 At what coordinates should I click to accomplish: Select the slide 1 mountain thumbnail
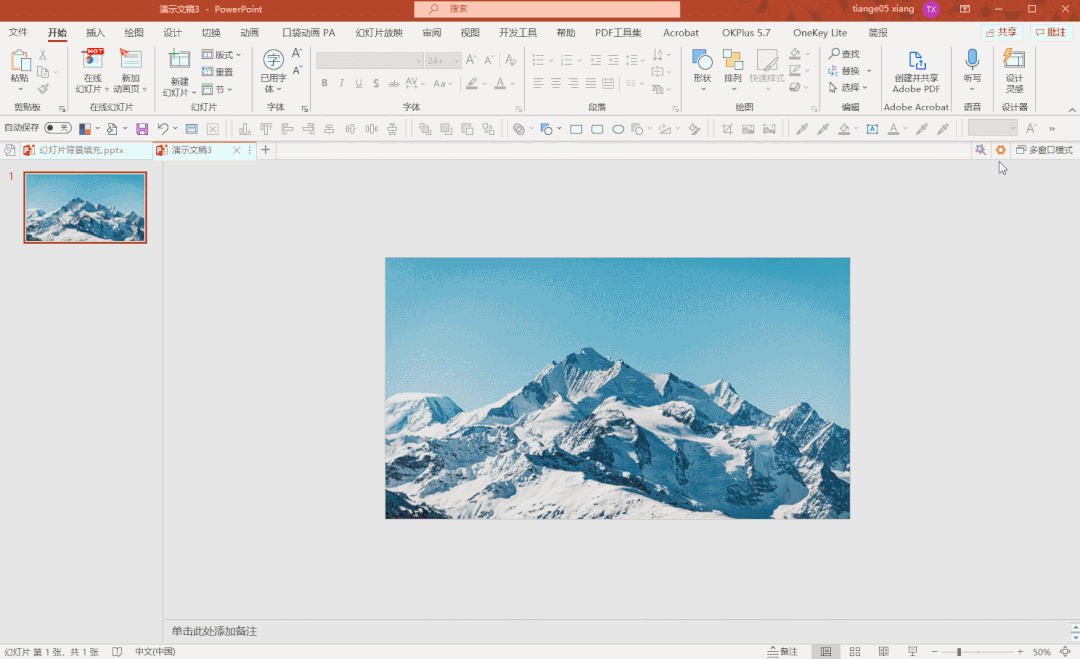coord(85,207)
